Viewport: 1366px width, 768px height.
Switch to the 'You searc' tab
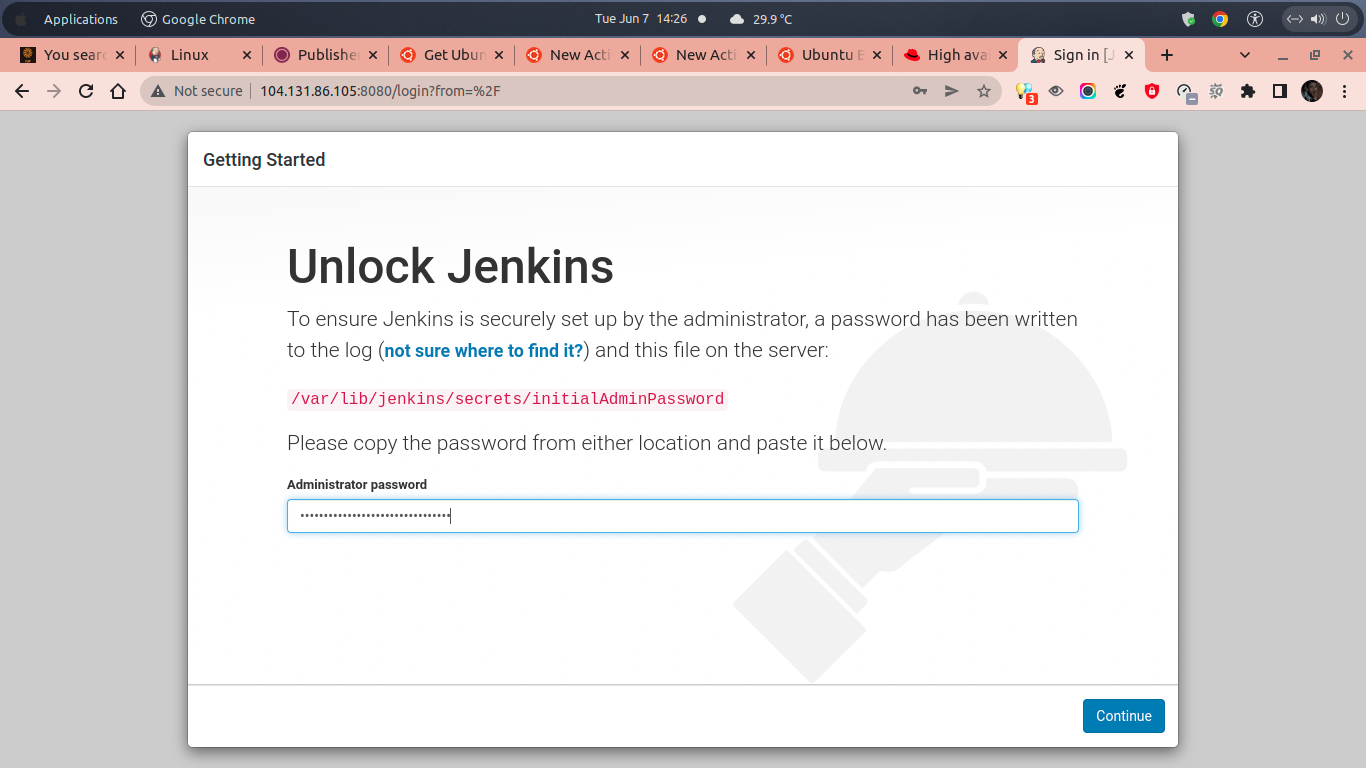point(73,55)
